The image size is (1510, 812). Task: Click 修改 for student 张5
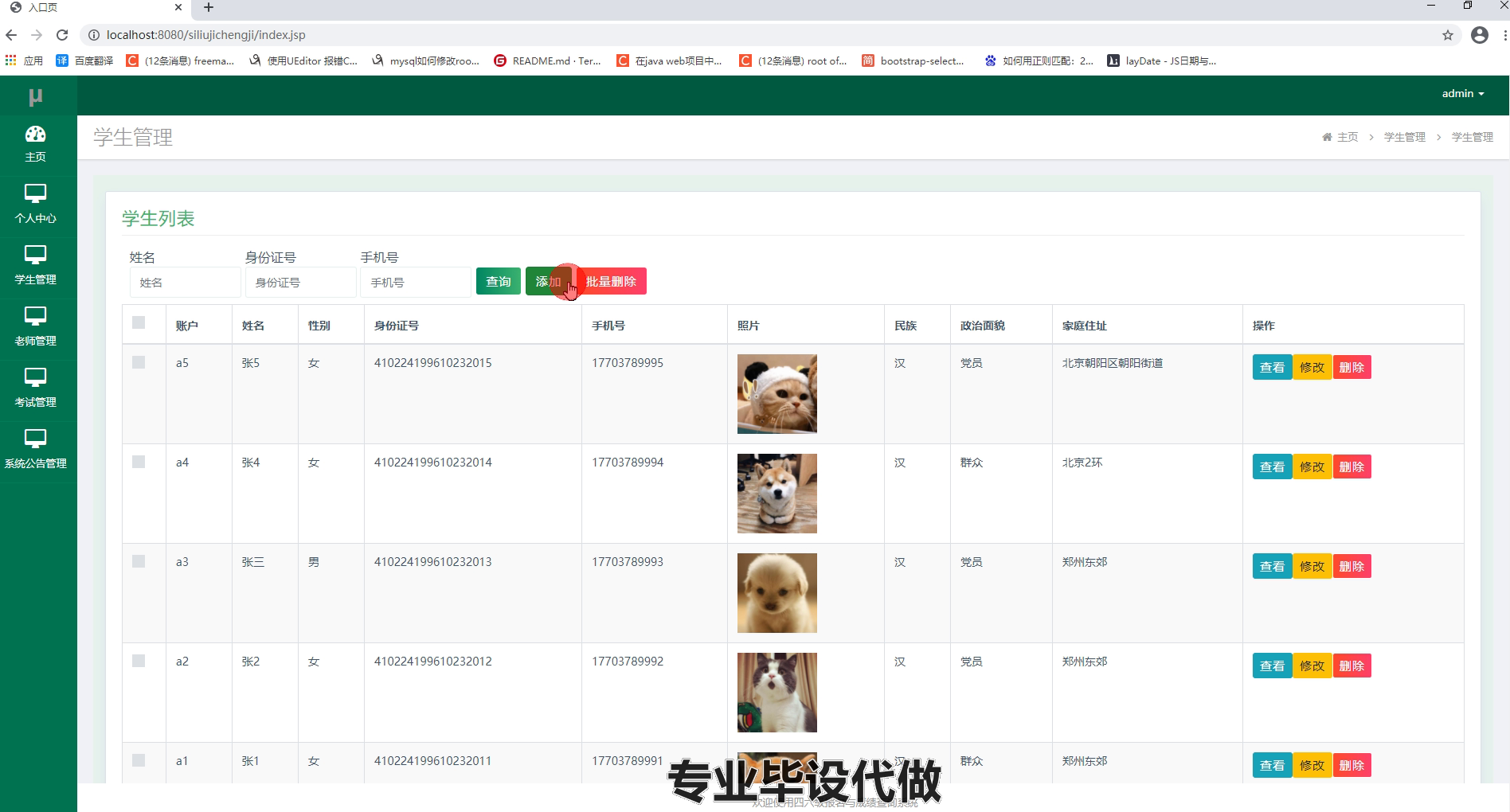tap(1312, 367)
